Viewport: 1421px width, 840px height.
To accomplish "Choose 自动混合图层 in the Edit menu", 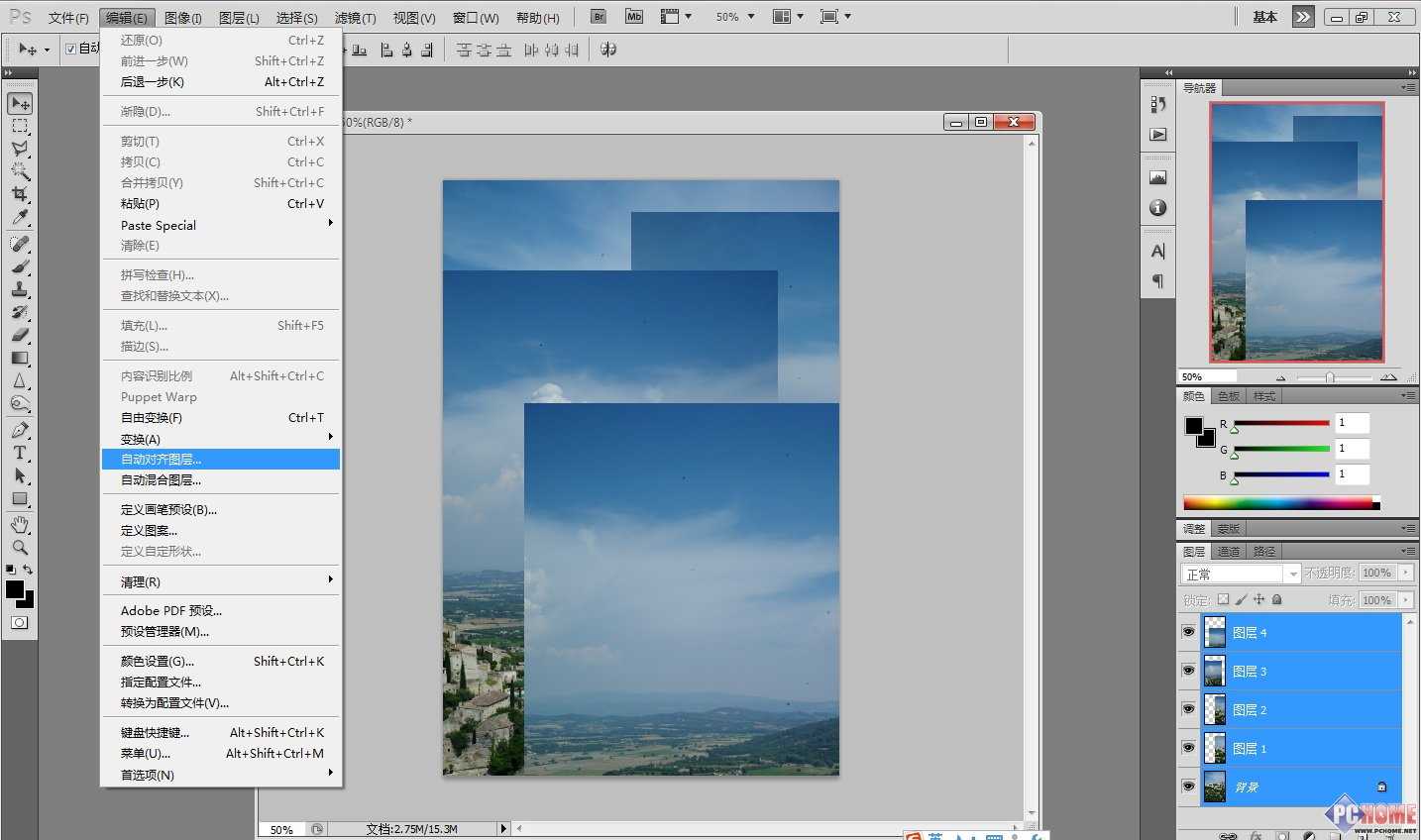I will pyautogui.click(x=221, y=480).
